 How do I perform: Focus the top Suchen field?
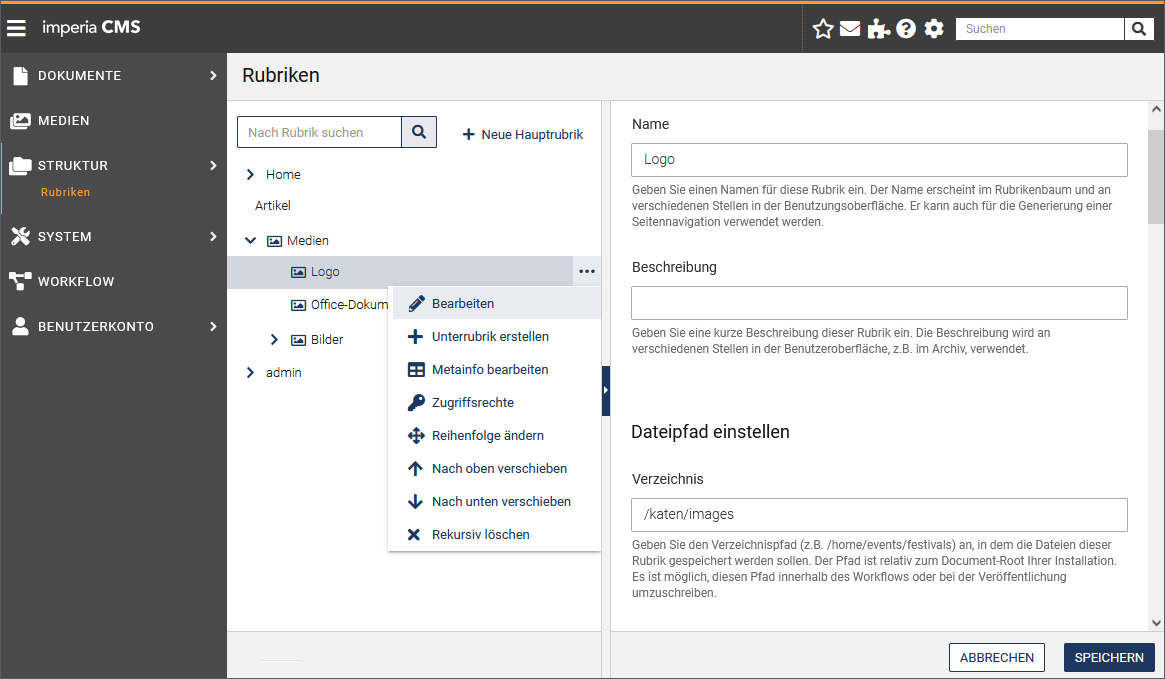click(1039, 29)
